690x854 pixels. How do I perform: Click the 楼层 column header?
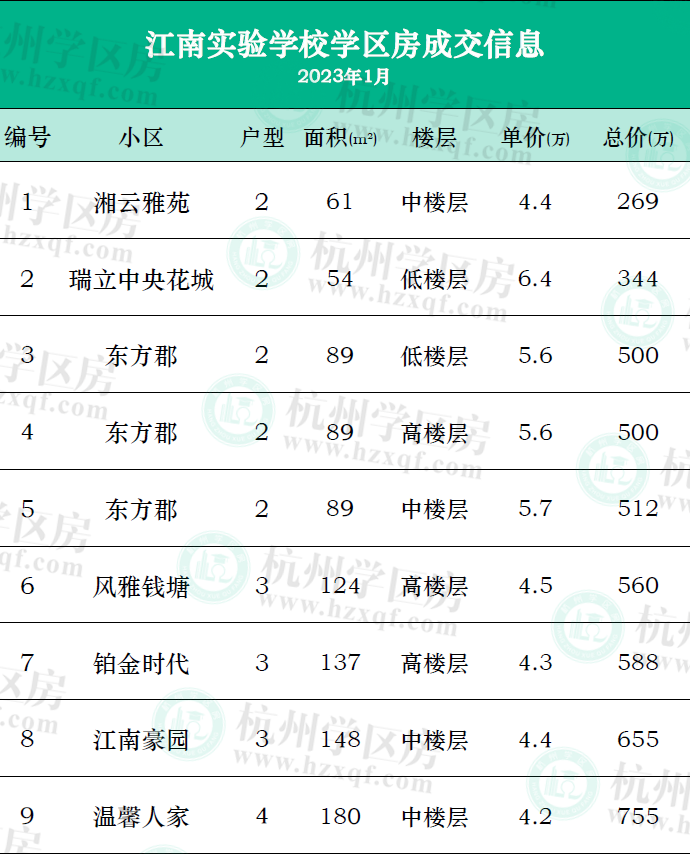point(434,138)
